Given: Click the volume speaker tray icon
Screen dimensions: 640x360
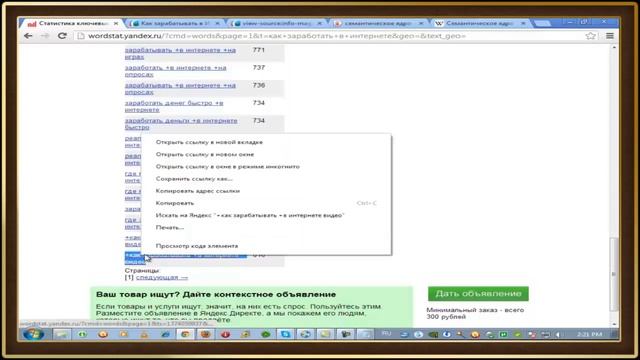Looking at the screenshot, I should pos(558,334).
